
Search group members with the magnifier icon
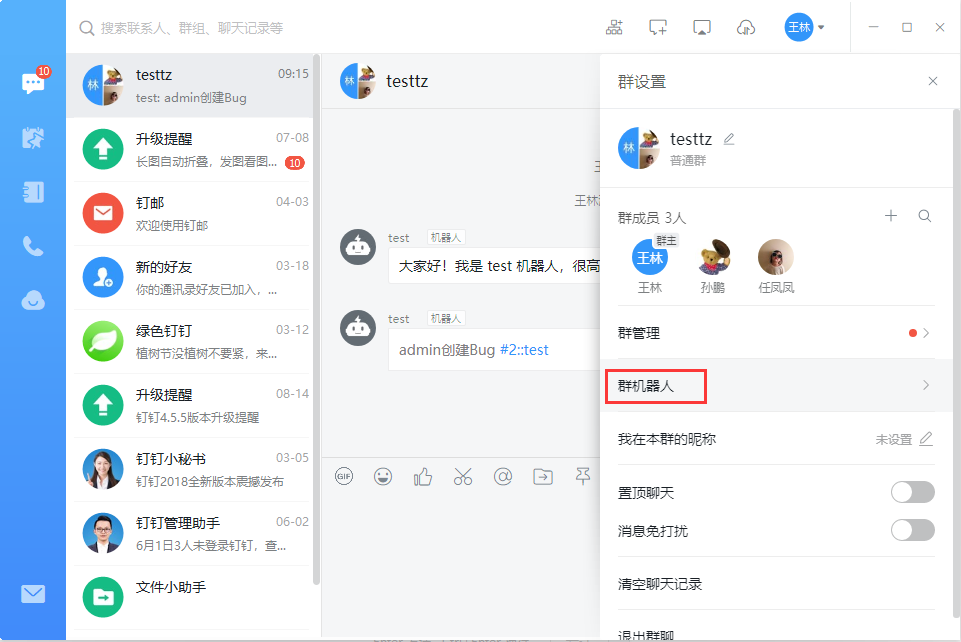click(925, 216)
